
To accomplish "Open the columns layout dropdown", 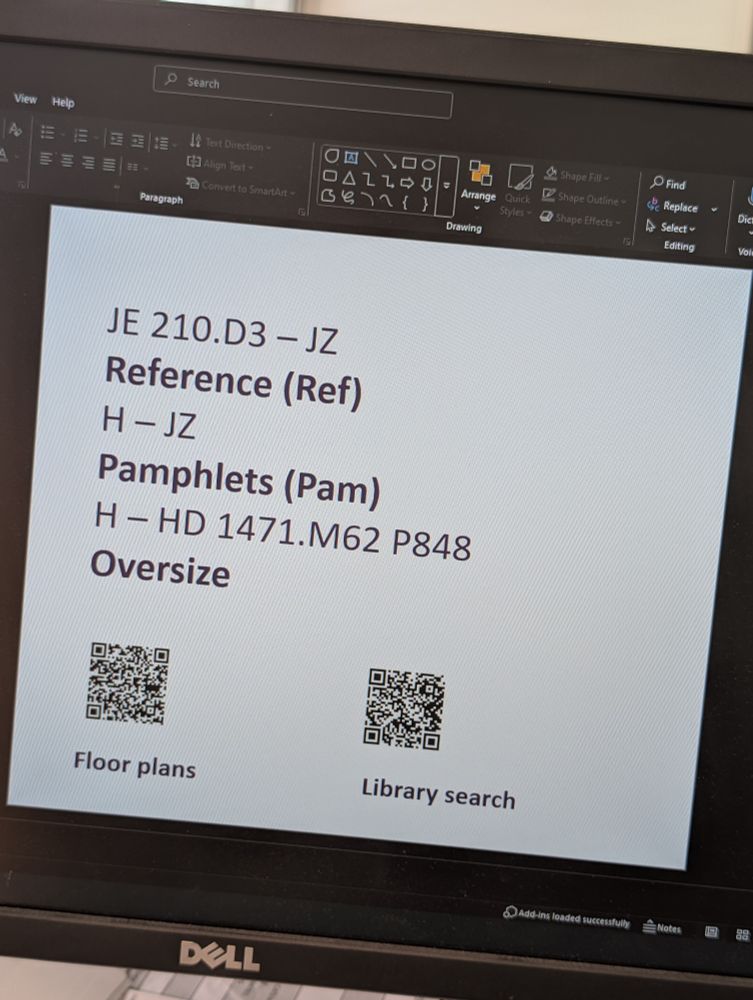I will click(136, 166).
